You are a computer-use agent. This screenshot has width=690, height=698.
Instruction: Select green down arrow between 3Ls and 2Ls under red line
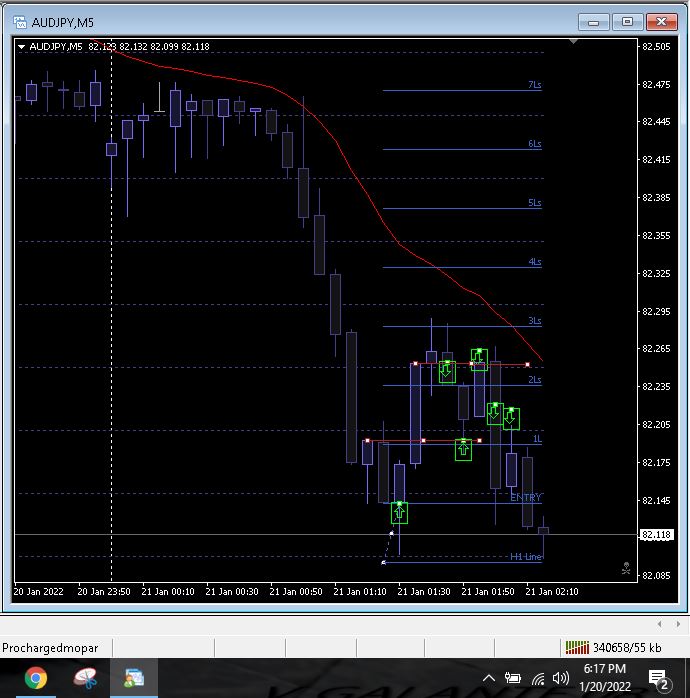(x=447, y=371)
